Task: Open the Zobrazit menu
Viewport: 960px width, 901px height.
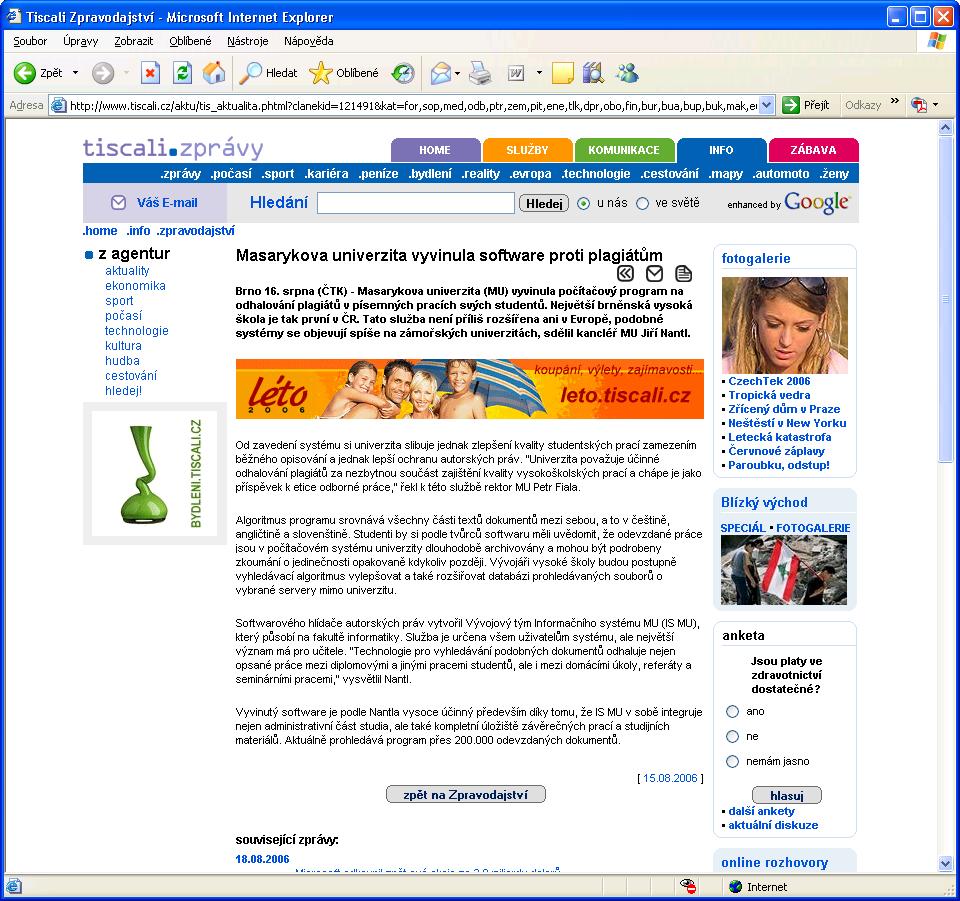Action: click(133, 41)
